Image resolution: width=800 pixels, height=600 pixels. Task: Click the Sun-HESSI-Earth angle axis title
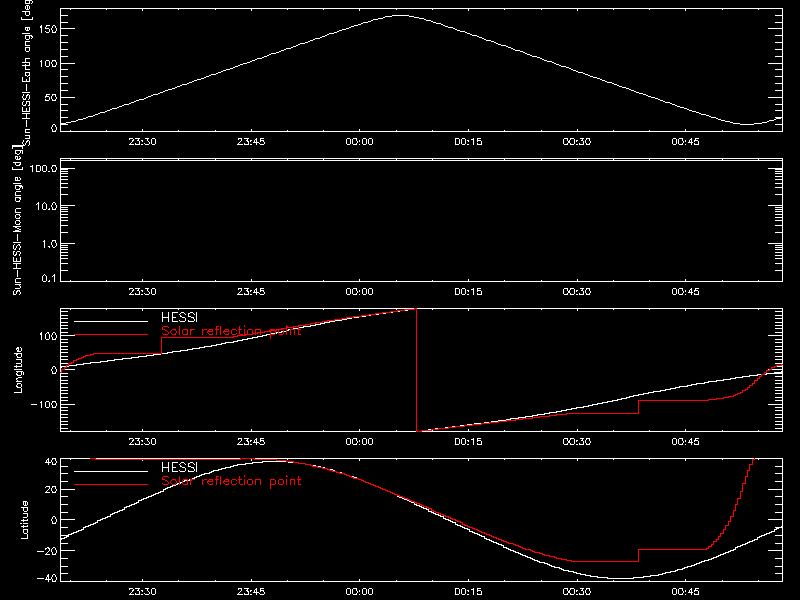coord(27,72)
